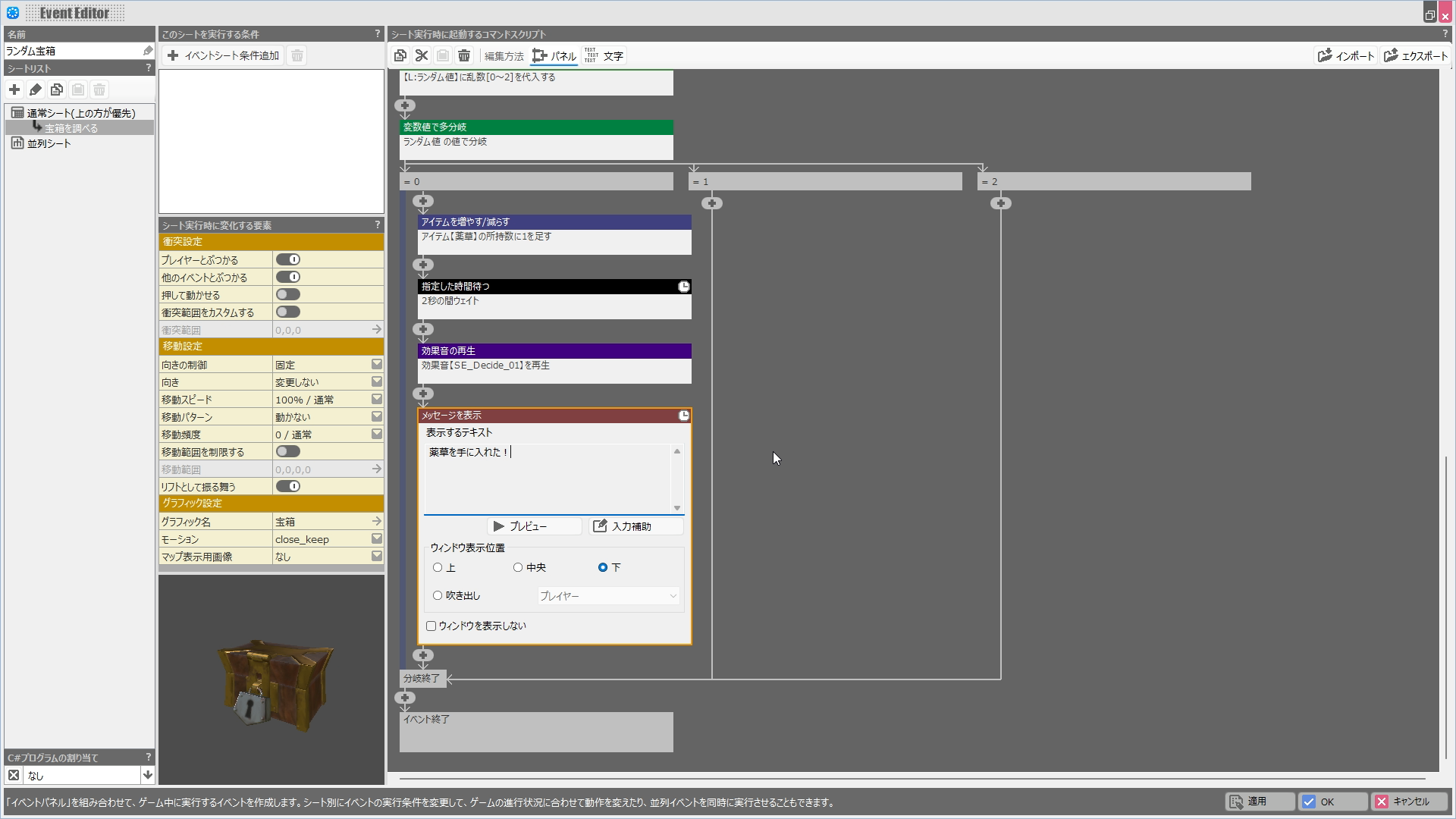1456x819 pixels.
Task: Insert a command above 指定した時間待つ
Action: [423, 265]
